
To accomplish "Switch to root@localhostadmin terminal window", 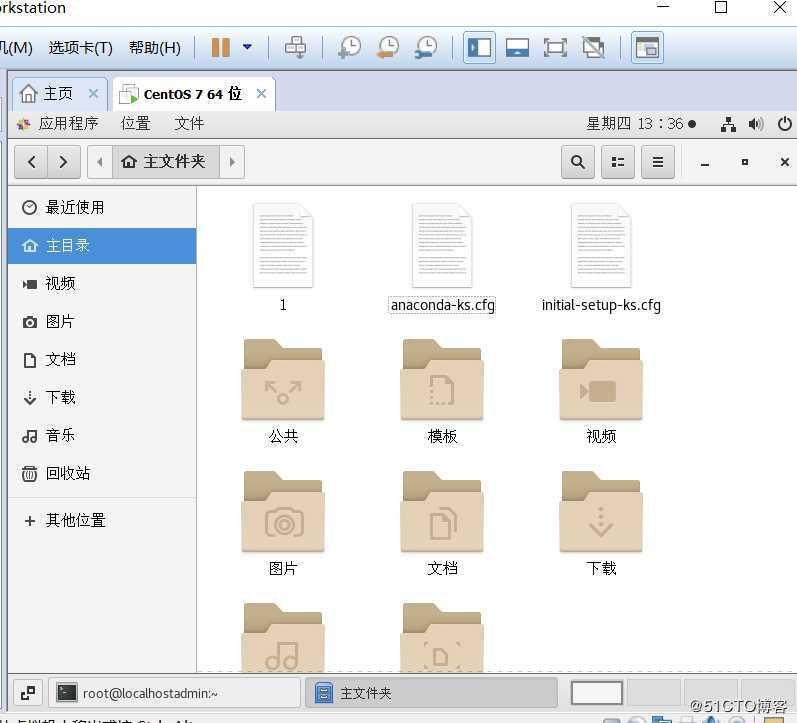I will point(175,693).
